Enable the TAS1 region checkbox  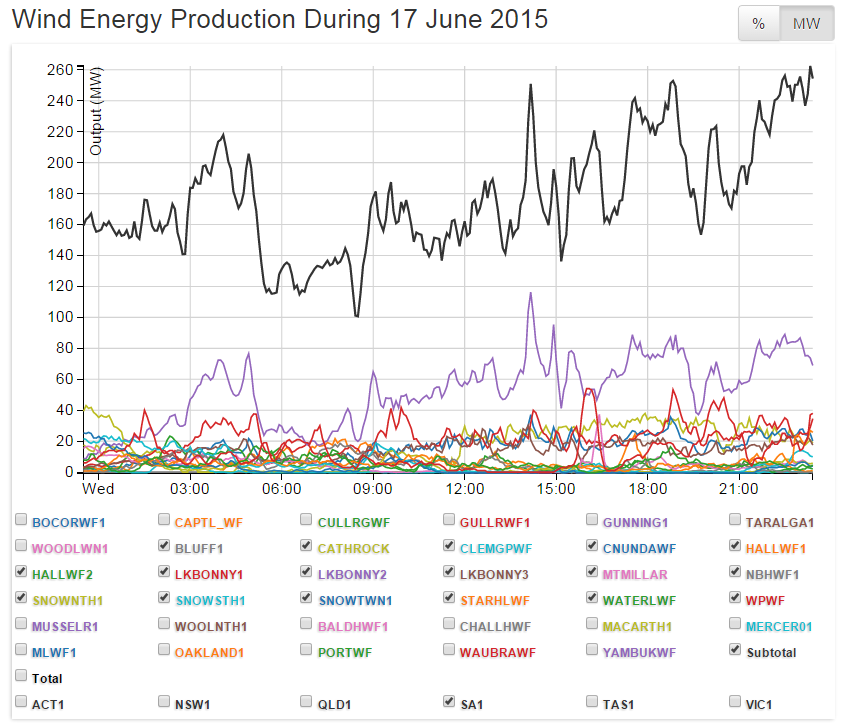coord(594,703)
